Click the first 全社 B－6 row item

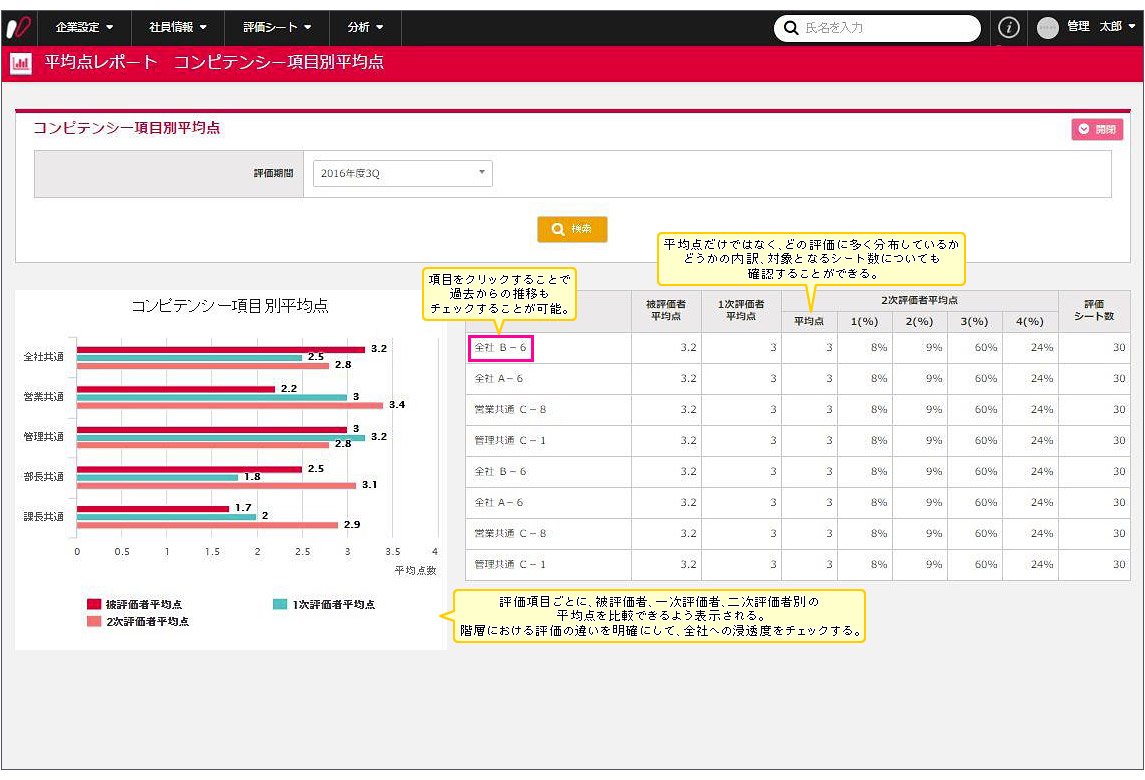coord(500,348)
